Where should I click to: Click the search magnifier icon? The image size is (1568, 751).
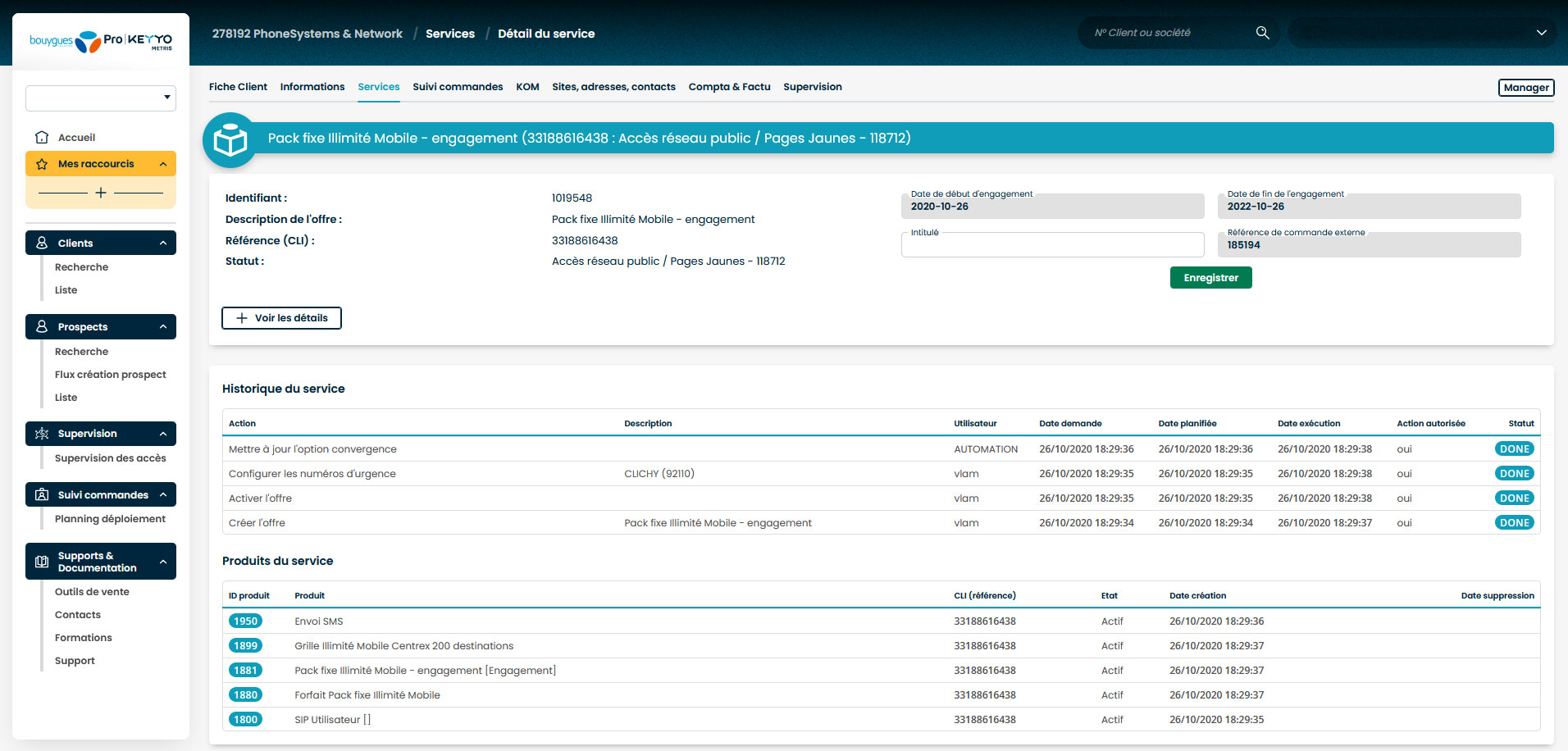click(1262, 33)
